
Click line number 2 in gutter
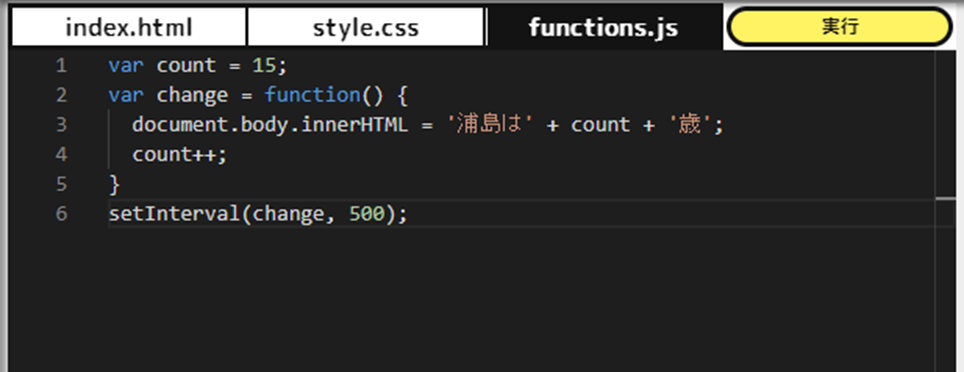(61, 95)
